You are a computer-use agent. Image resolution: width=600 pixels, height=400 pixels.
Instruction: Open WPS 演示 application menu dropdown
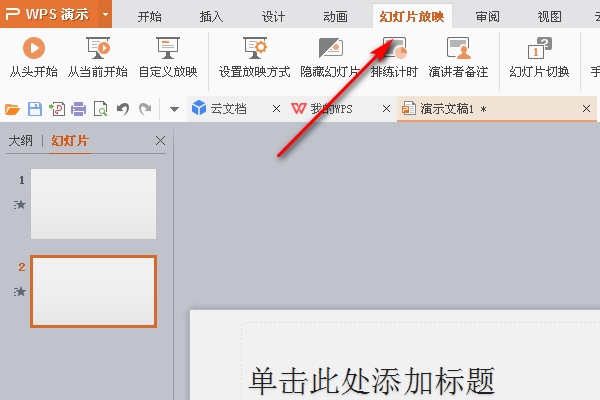coord(105,15)
